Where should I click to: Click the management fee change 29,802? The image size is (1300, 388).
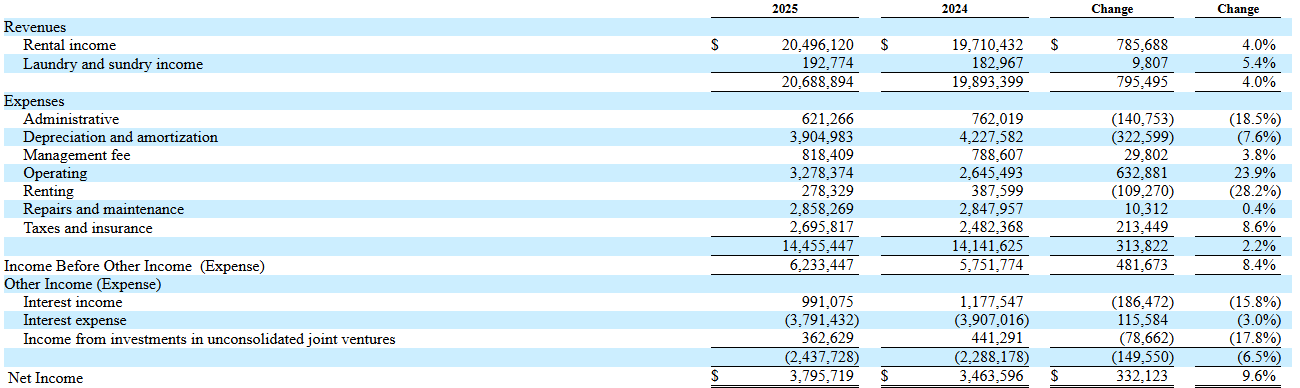click(x=1150, y=155)
